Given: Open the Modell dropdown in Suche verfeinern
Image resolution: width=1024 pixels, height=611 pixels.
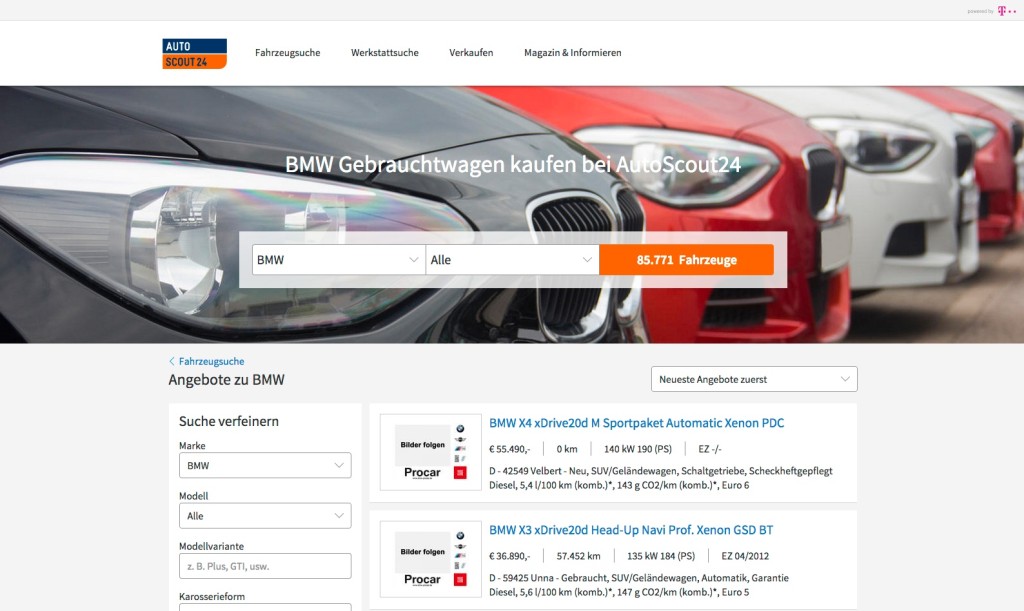Looking at the screenshot, I should tap(265, 516).
